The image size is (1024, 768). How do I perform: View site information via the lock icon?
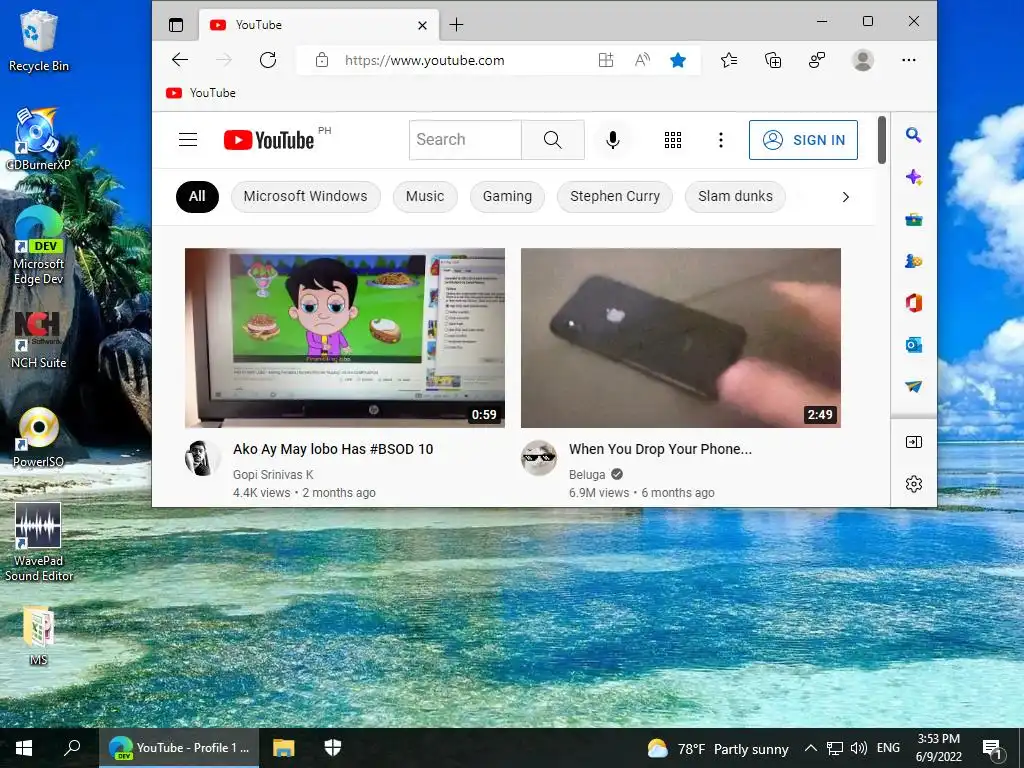(321, 60)
